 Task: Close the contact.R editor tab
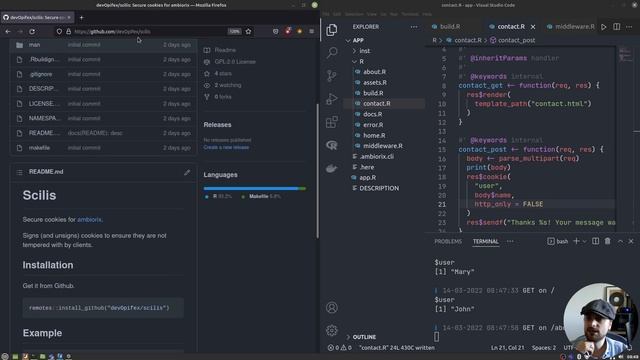tap(533, 27)
